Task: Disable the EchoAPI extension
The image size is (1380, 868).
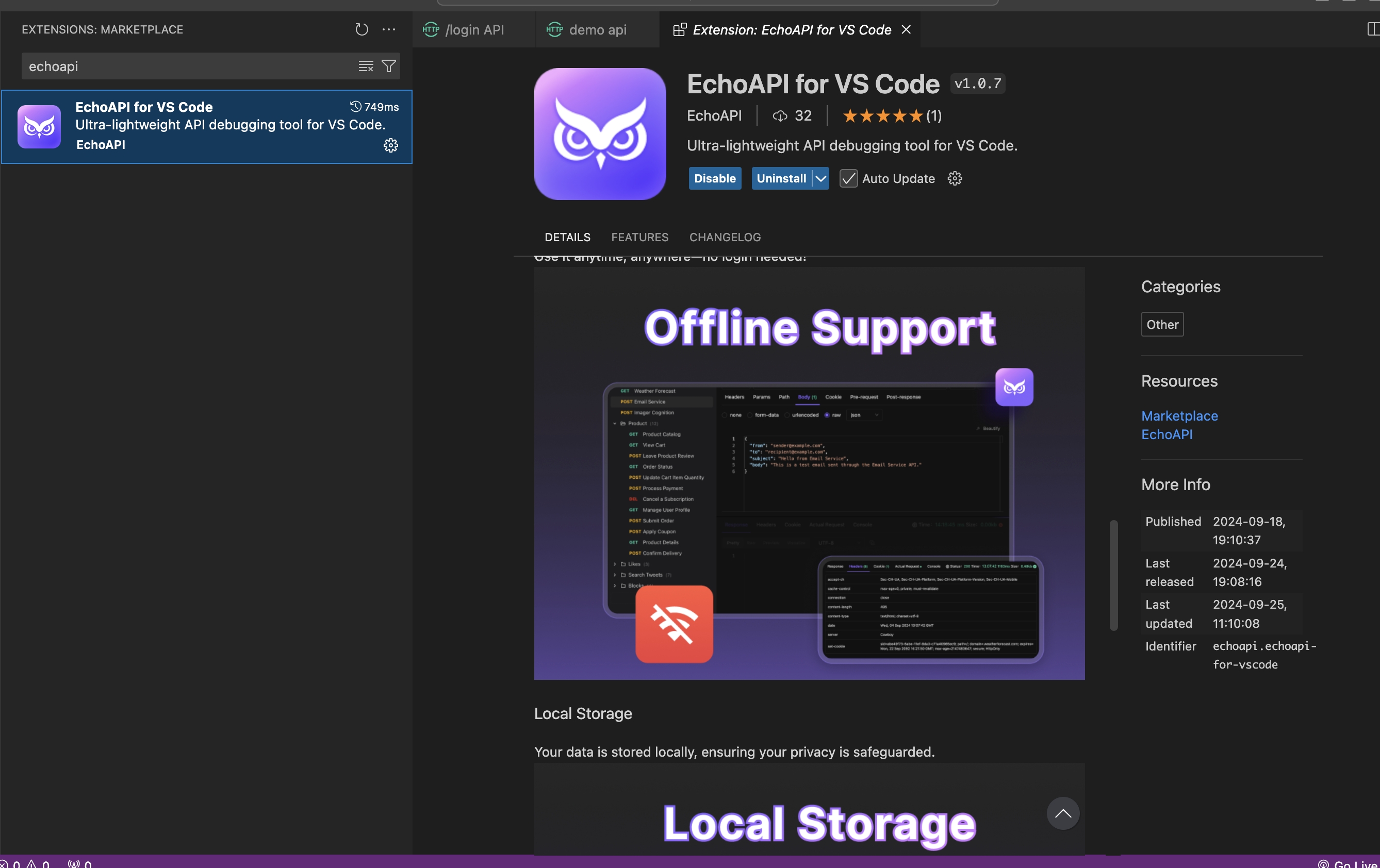Action: [x=715, y=179]
